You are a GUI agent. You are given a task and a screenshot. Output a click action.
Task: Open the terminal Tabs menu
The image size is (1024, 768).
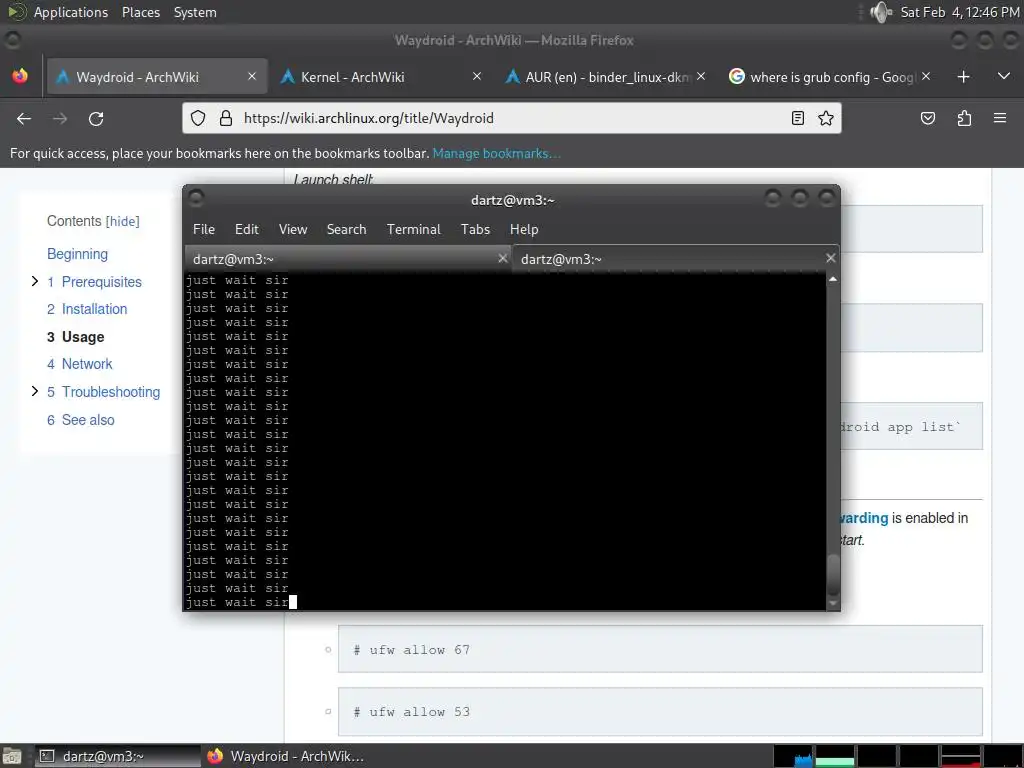(475, 229)
